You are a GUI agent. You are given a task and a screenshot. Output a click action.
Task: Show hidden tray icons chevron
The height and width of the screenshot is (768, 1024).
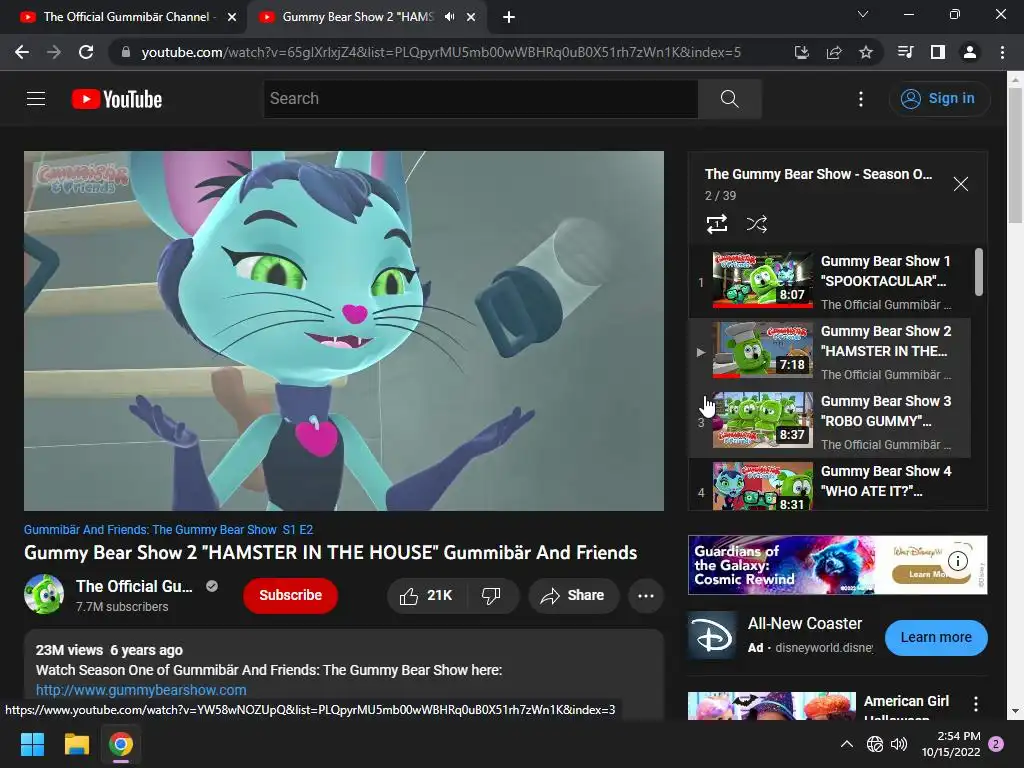[x=846, y=744]
